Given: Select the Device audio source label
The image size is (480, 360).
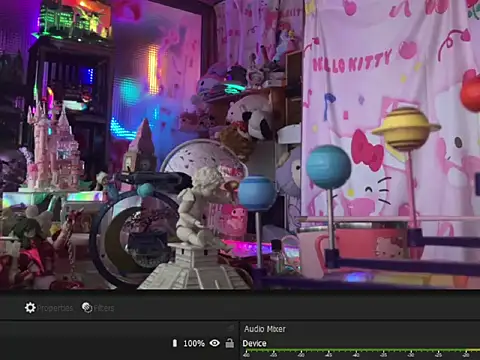Looking at the screenshot, I should click(254, 343).
